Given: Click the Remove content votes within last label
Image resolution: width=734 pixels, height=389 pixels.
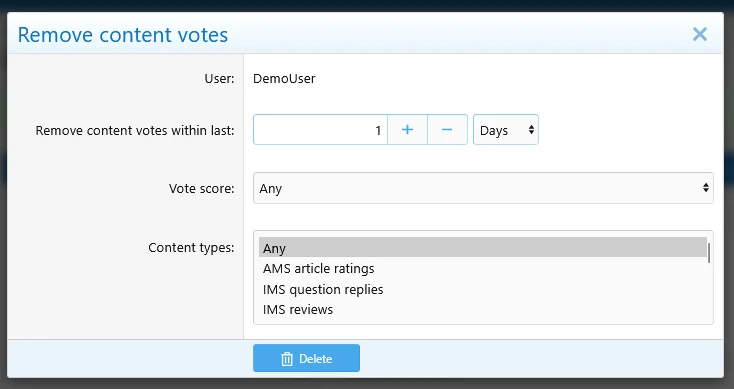Looking at the screenshot, I should [x=135, y=130].
